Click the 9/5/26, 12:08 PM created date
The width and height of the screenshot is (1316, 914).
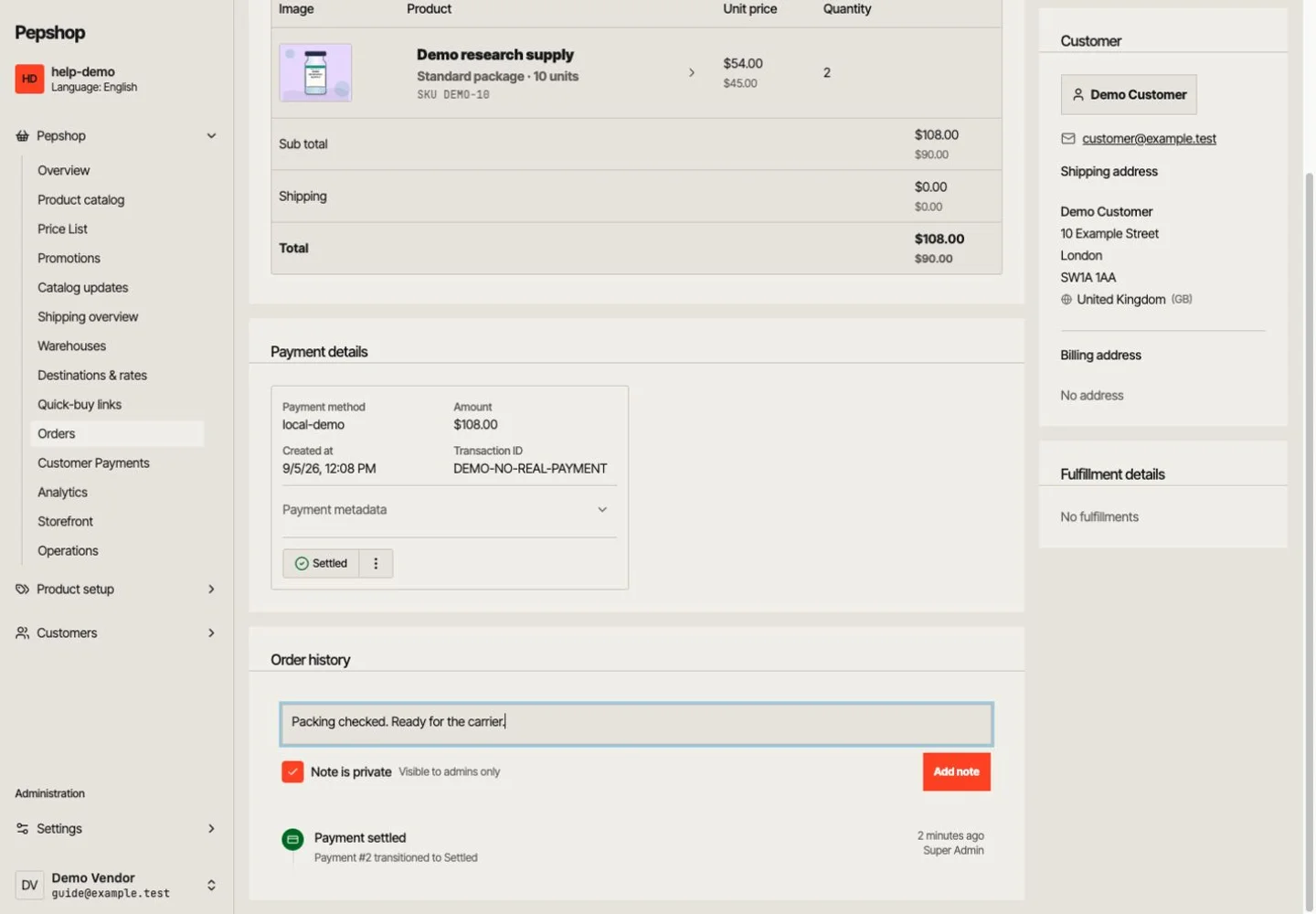pyautogui.click(x=329, y=469)
